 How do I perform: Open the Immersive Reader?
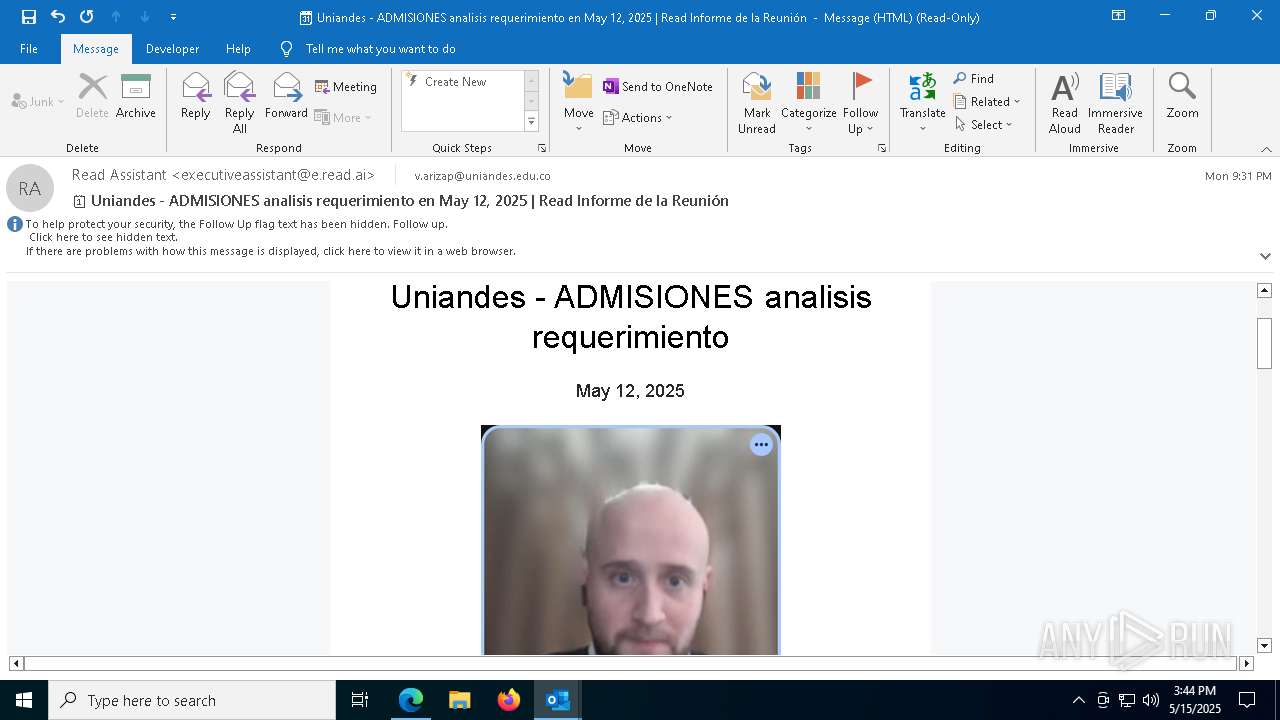(1116, 102)
